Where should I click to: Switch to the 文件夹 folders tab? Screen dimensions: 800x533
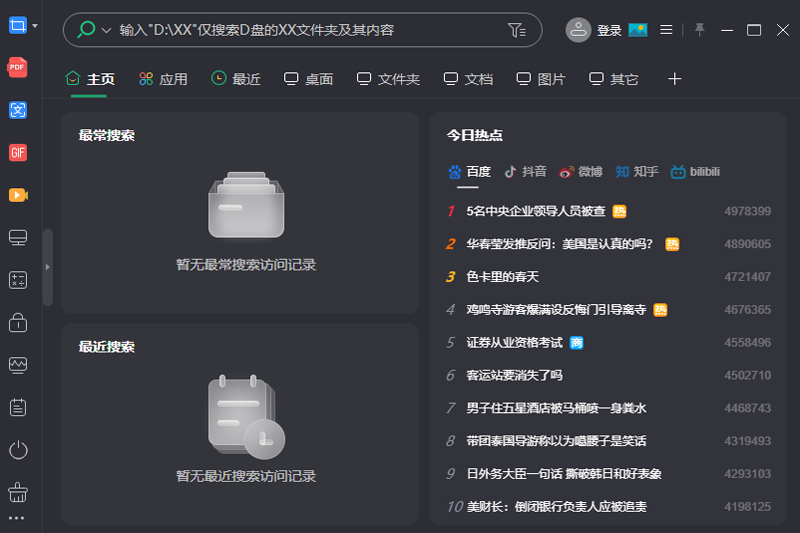tap(388, 79)
